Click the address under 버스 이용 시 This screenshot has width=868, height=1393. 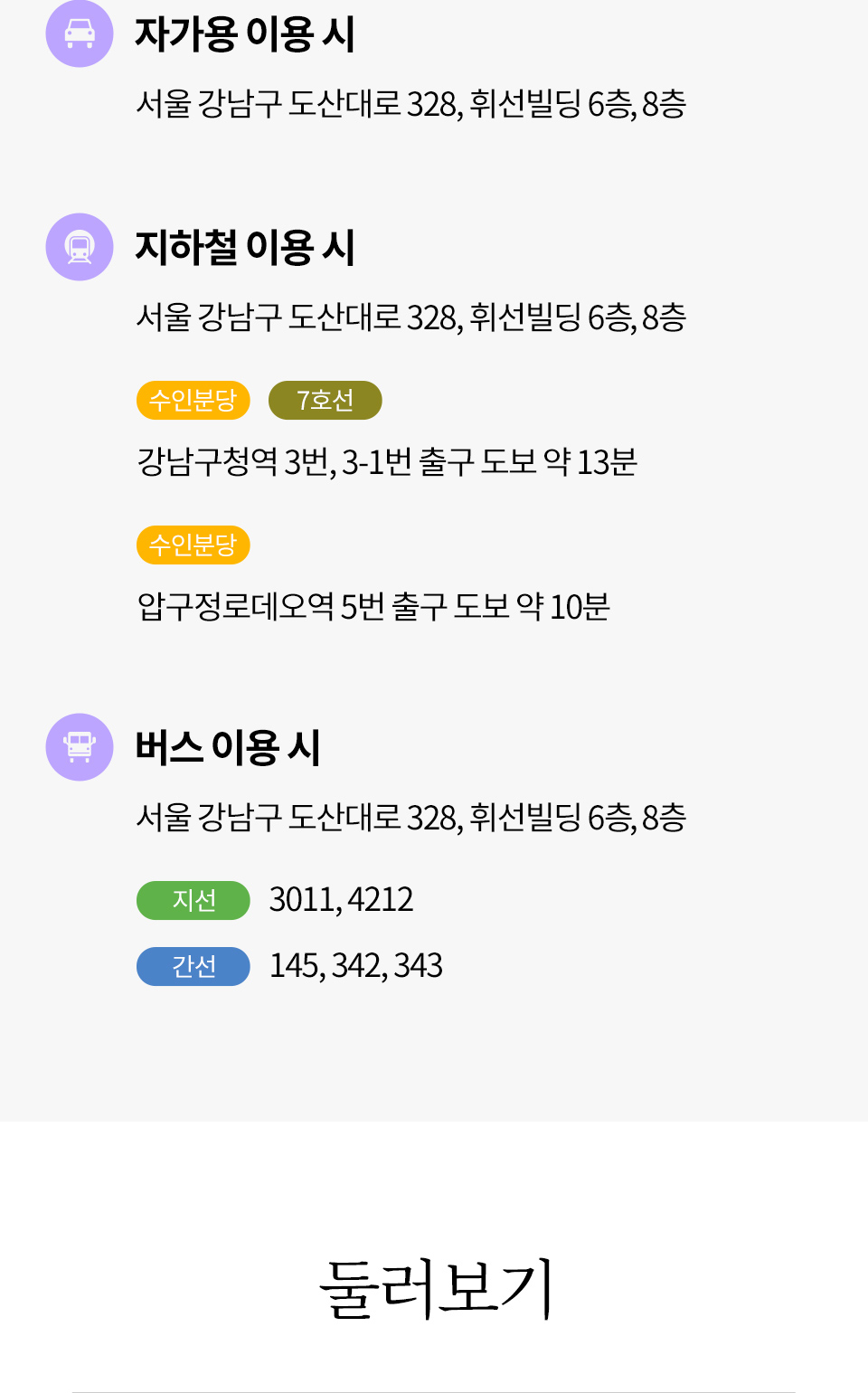411,818
